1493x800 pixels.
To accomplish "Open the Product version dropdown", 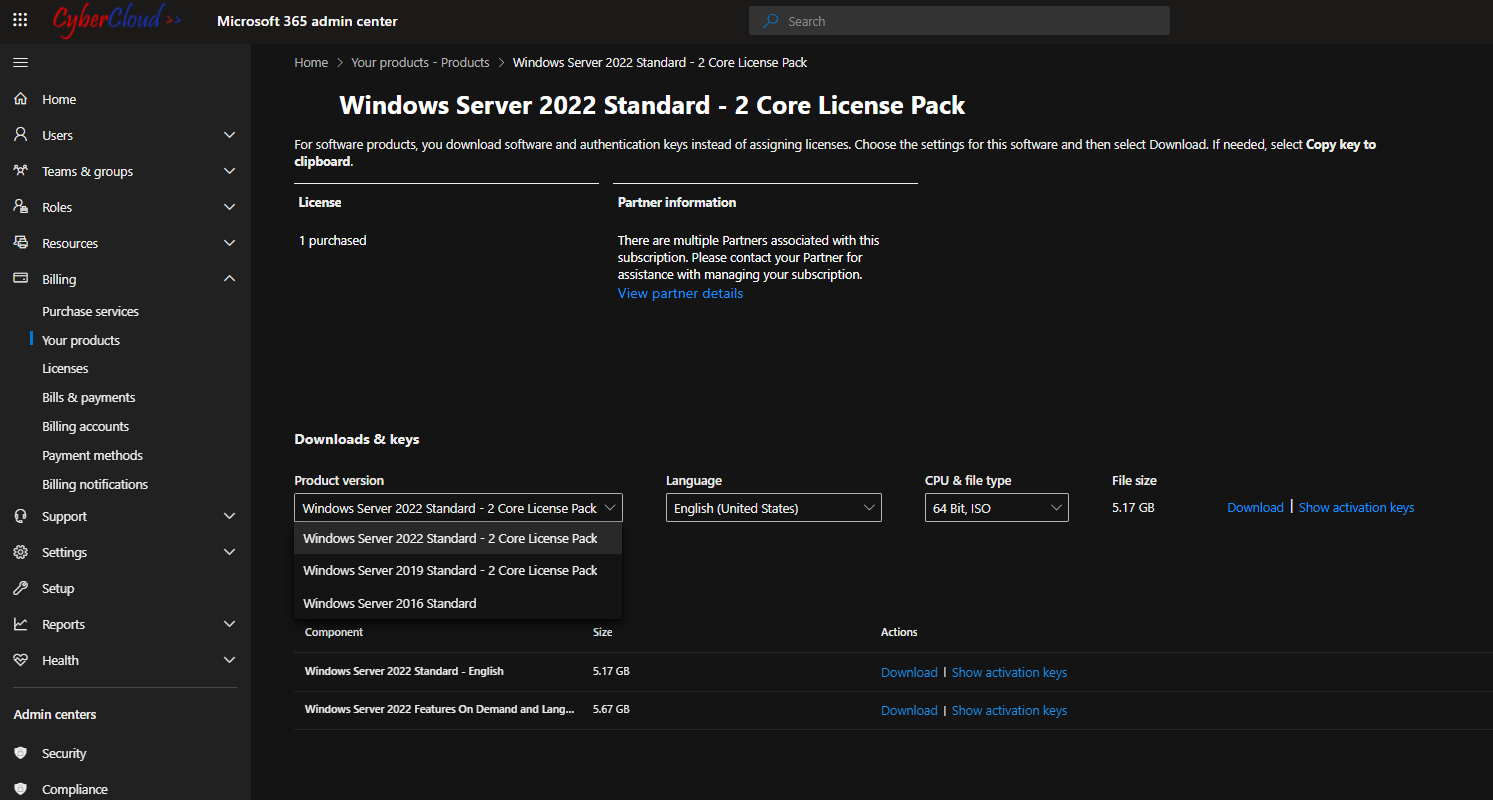I will click(x=458, y=508).
